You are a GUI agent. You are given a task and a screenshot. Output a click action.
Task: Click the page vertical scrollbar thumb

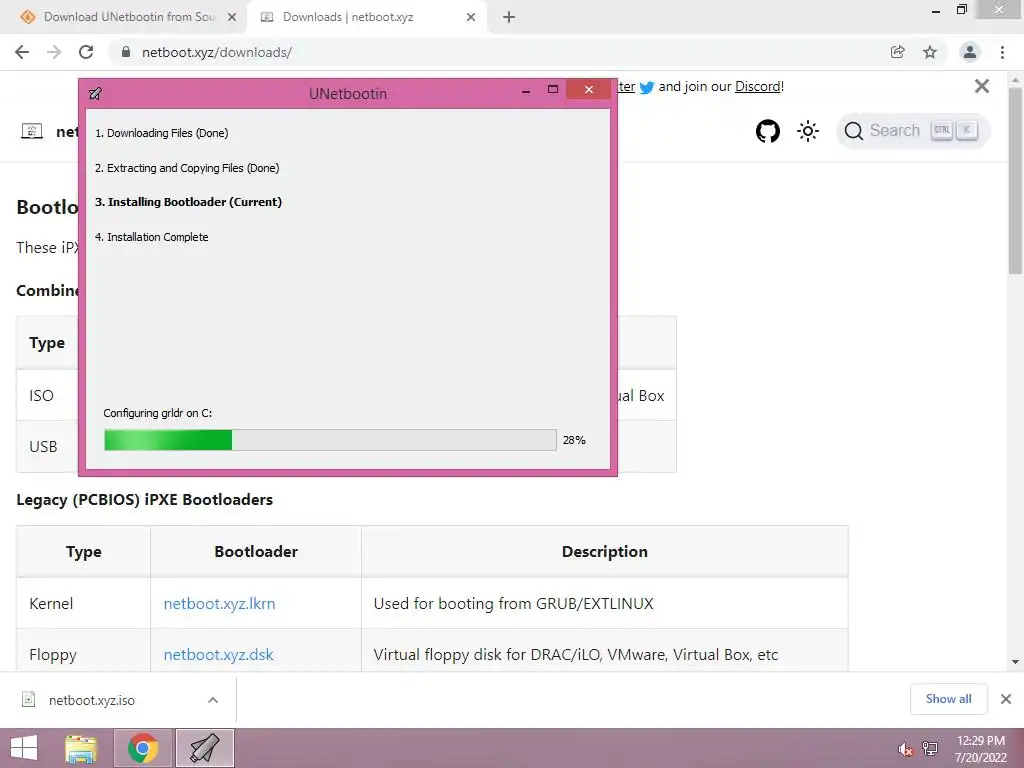pyautogui.click(x=1016, y=180)
